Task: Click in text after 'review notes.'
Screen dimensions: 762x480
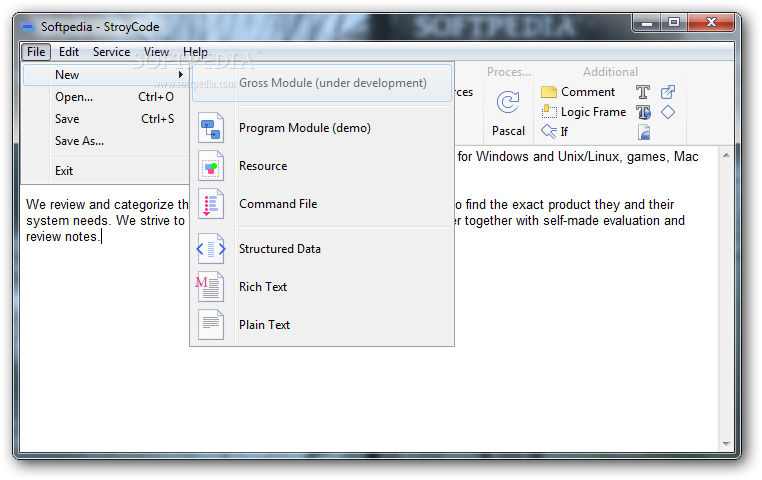Action: click(x=102, y=237)
